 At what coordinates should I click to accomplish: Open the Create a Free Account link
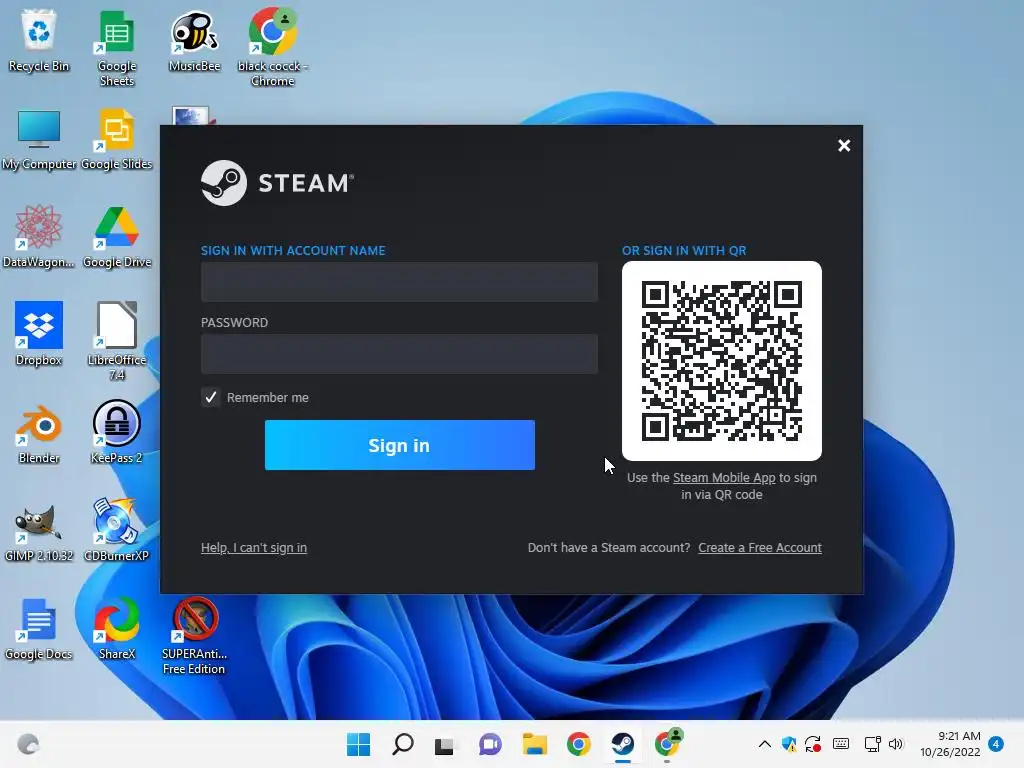(760, 547)
